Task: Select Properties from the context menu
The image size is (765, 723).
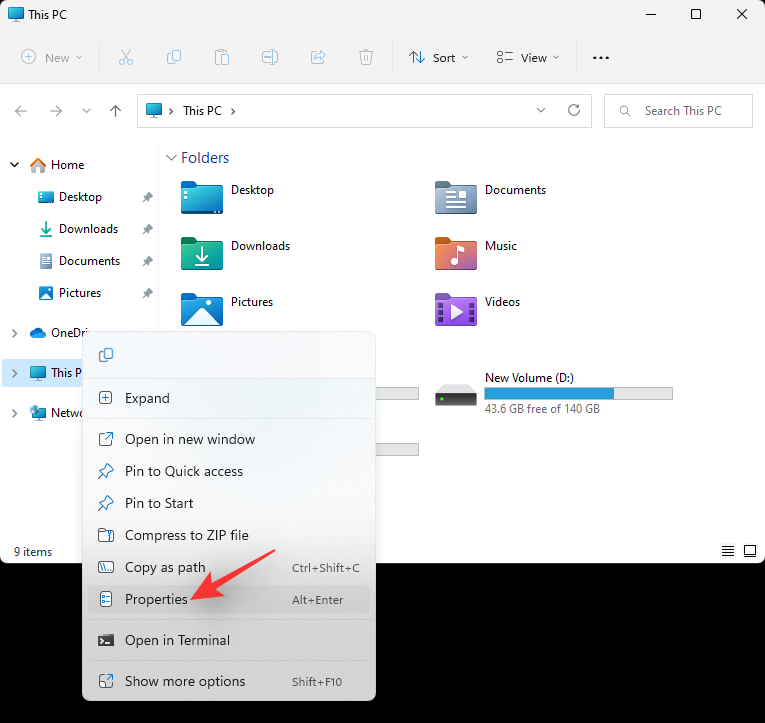Action: [156, 600]
